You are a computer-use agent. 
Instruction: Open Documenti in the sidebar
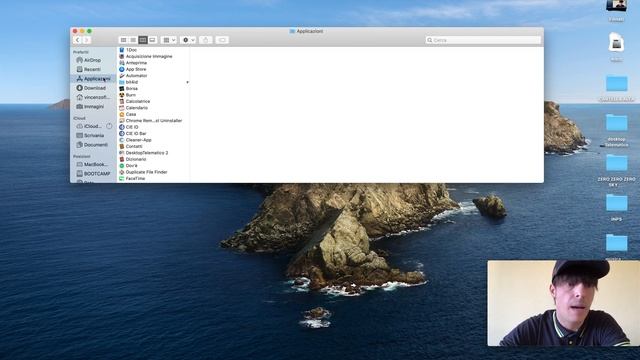point(92,145)
